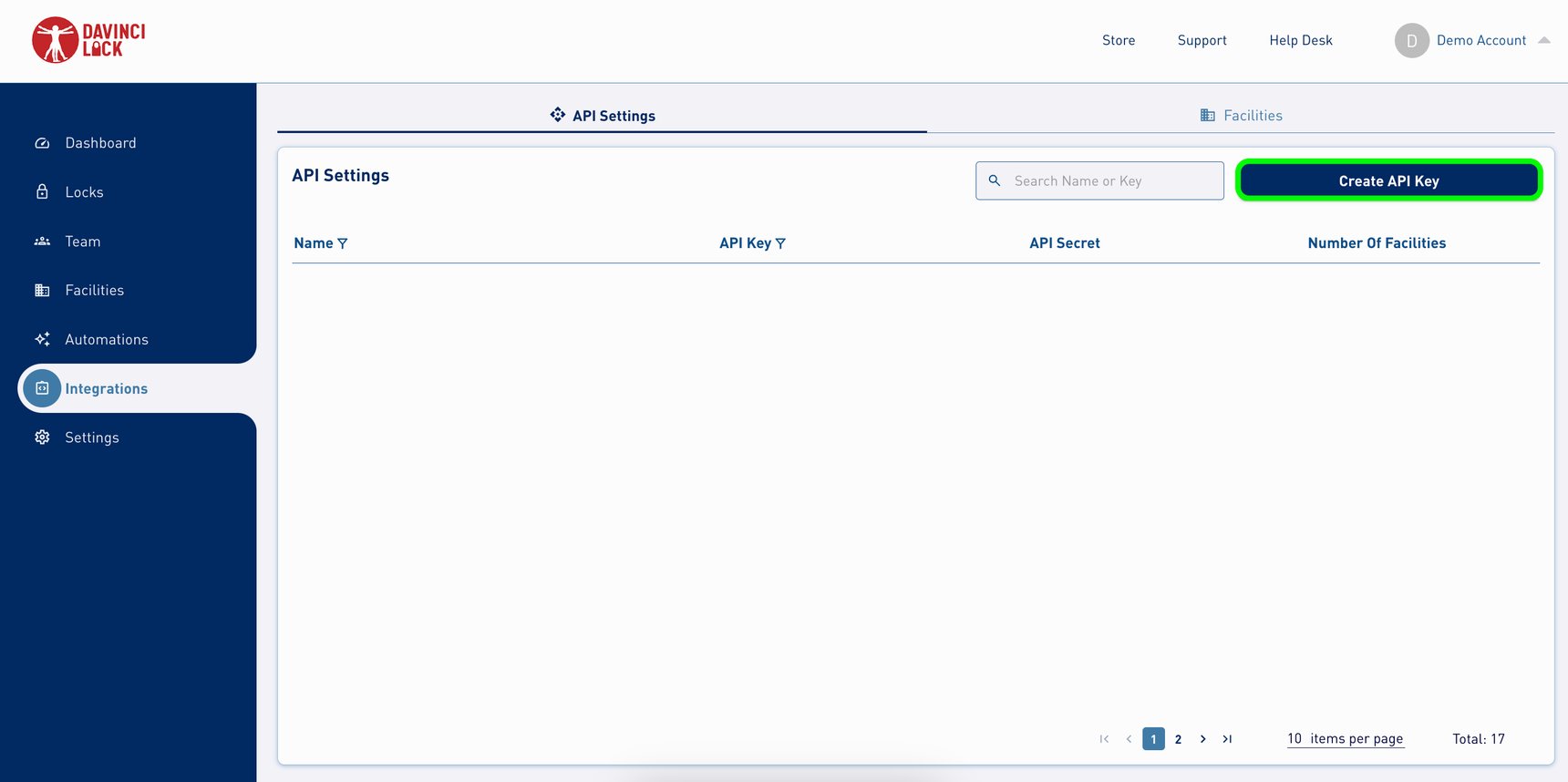Select page 2 in pagination
1568x782 pixels.
(x=1178, y=739)
